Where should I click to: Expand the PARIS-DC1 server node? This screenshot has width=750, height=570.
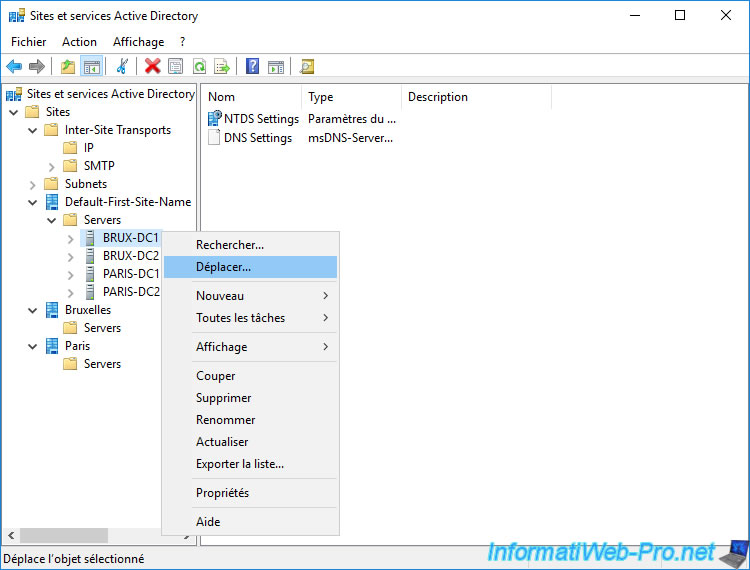pyautogui.click(x=70, y=274)
